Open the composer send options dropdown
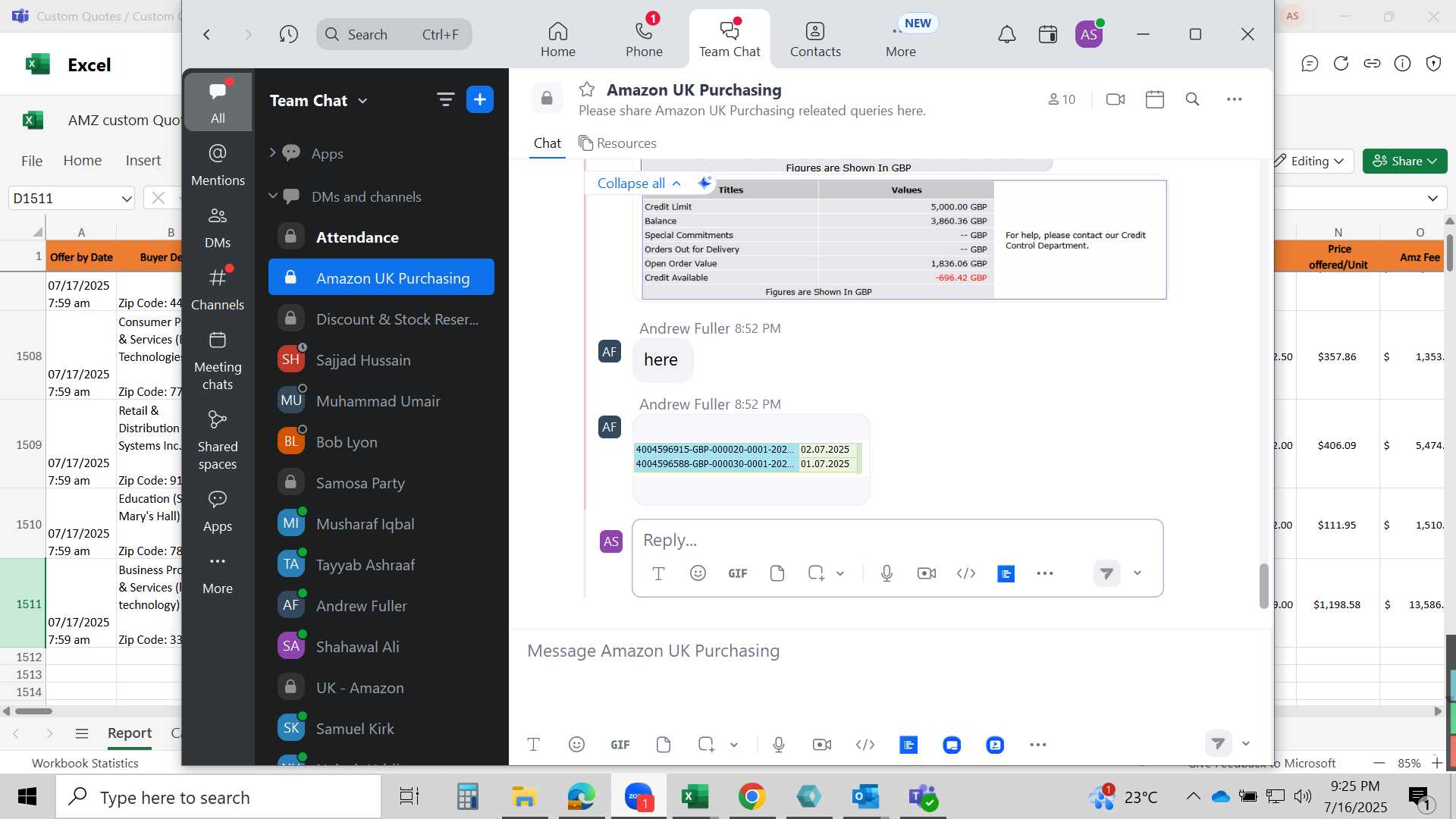 click(1245, 744)
